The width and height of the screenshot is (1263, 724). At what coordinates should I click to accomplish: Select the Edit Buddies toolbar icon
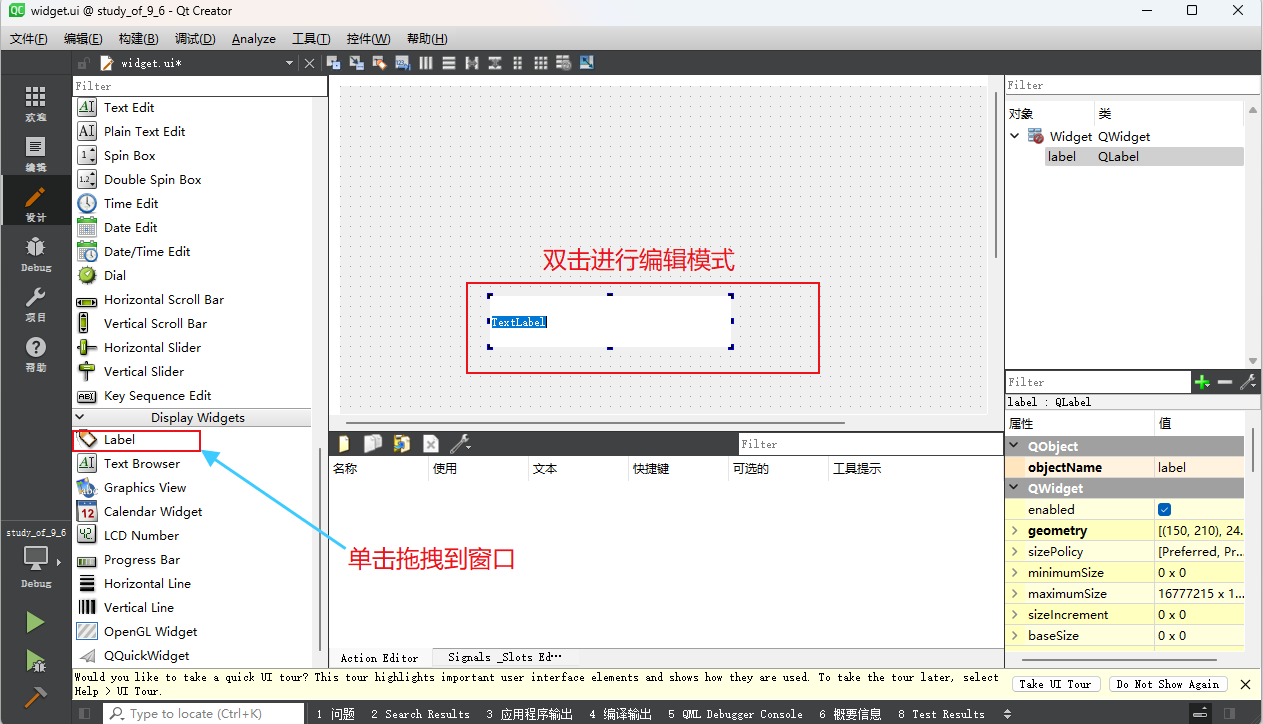click(379, 63)
